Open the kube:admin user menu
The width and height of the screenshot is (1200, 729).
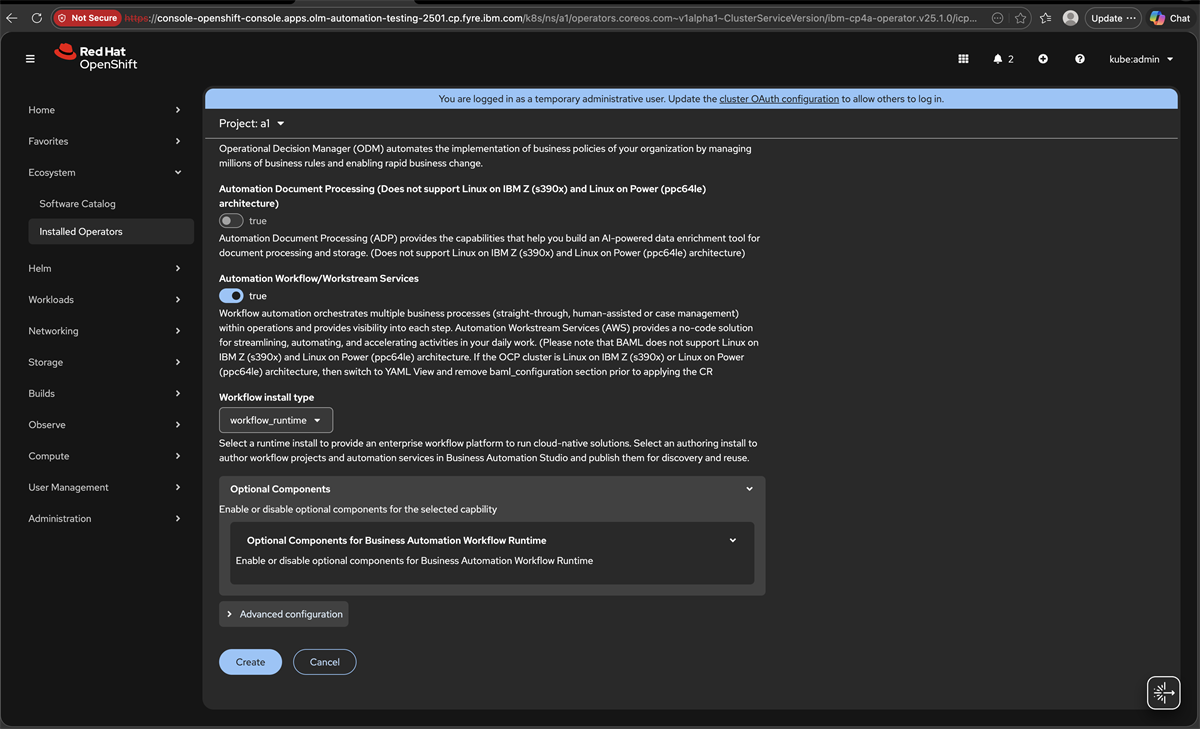click(1141, 59)
